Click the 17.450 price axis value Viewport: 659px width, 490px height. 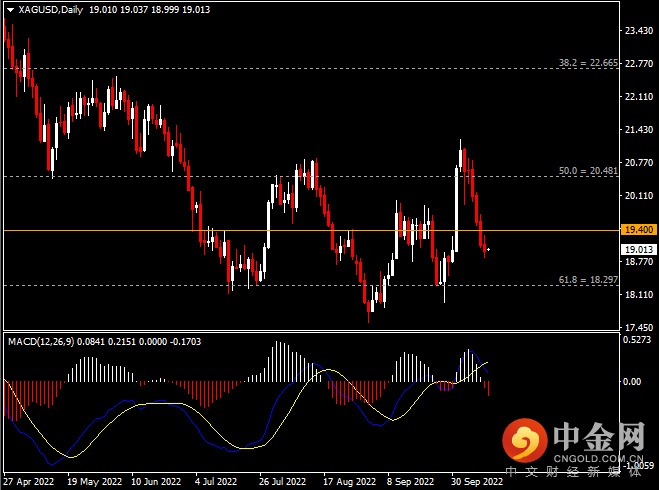(x=639, y=327)
